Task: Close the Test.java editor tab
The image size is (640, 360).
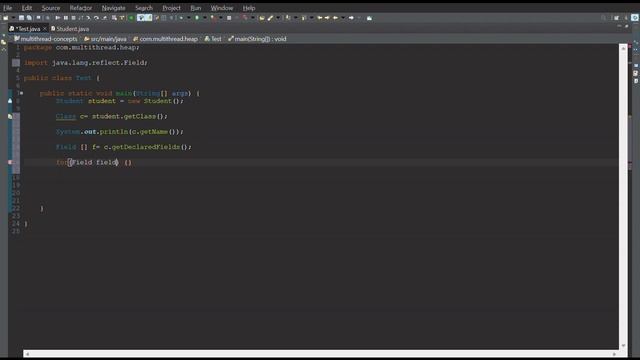Action: pos(45,29)
